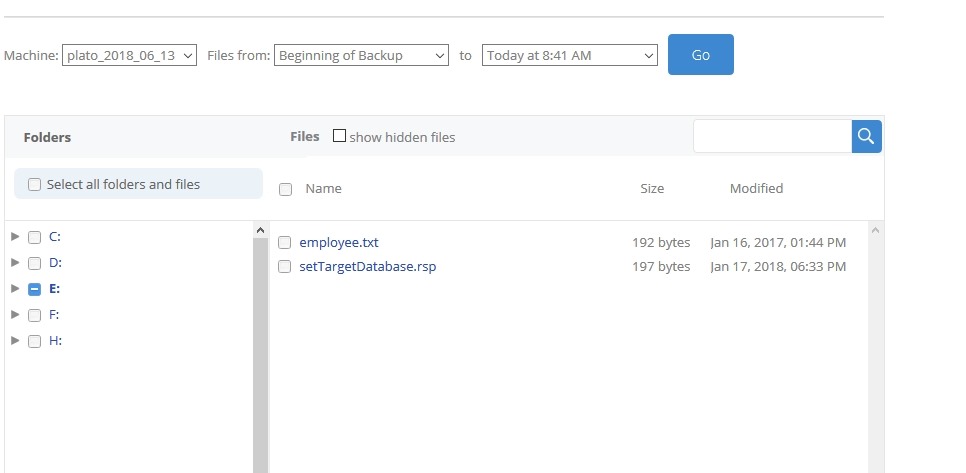Image resolution: width=966 pixels, height=473 pixels.
Task: Open the Today at 8:41 AM dropdown
Action: [x=569, y=56]
